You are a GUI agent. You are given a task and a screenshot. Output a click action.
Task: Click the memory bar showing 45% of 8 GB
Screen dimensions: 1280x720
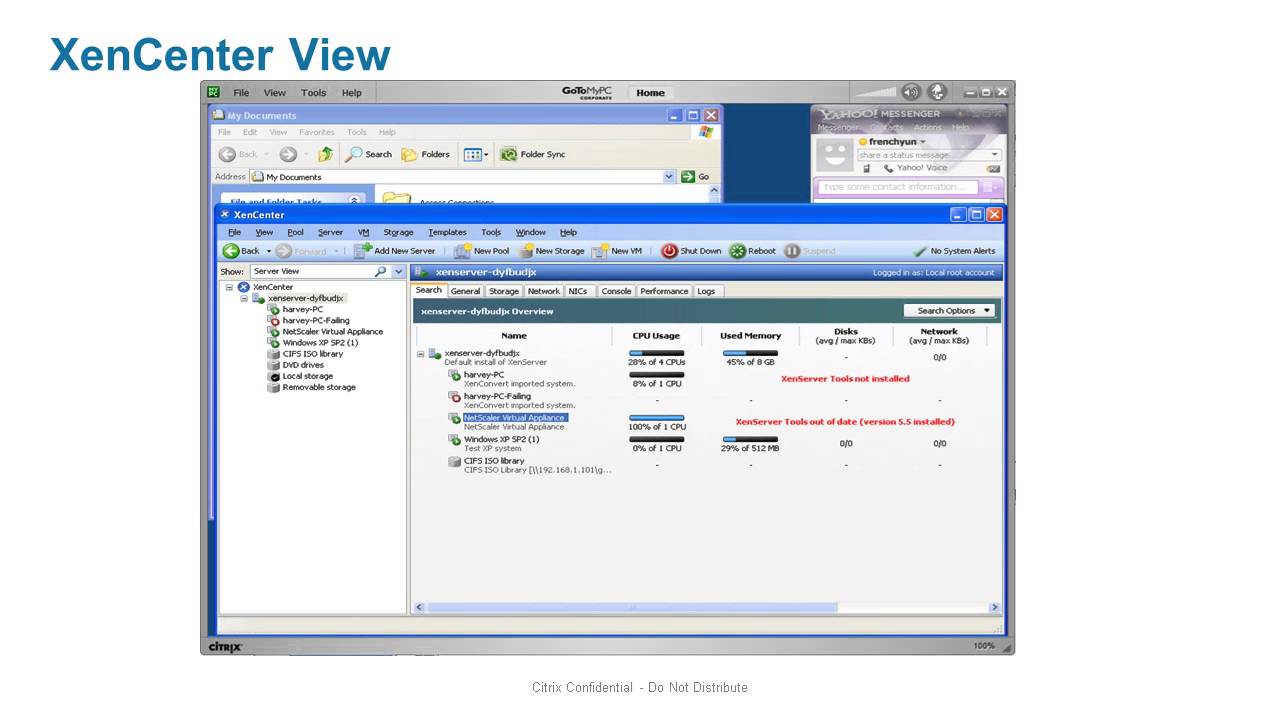750,353
